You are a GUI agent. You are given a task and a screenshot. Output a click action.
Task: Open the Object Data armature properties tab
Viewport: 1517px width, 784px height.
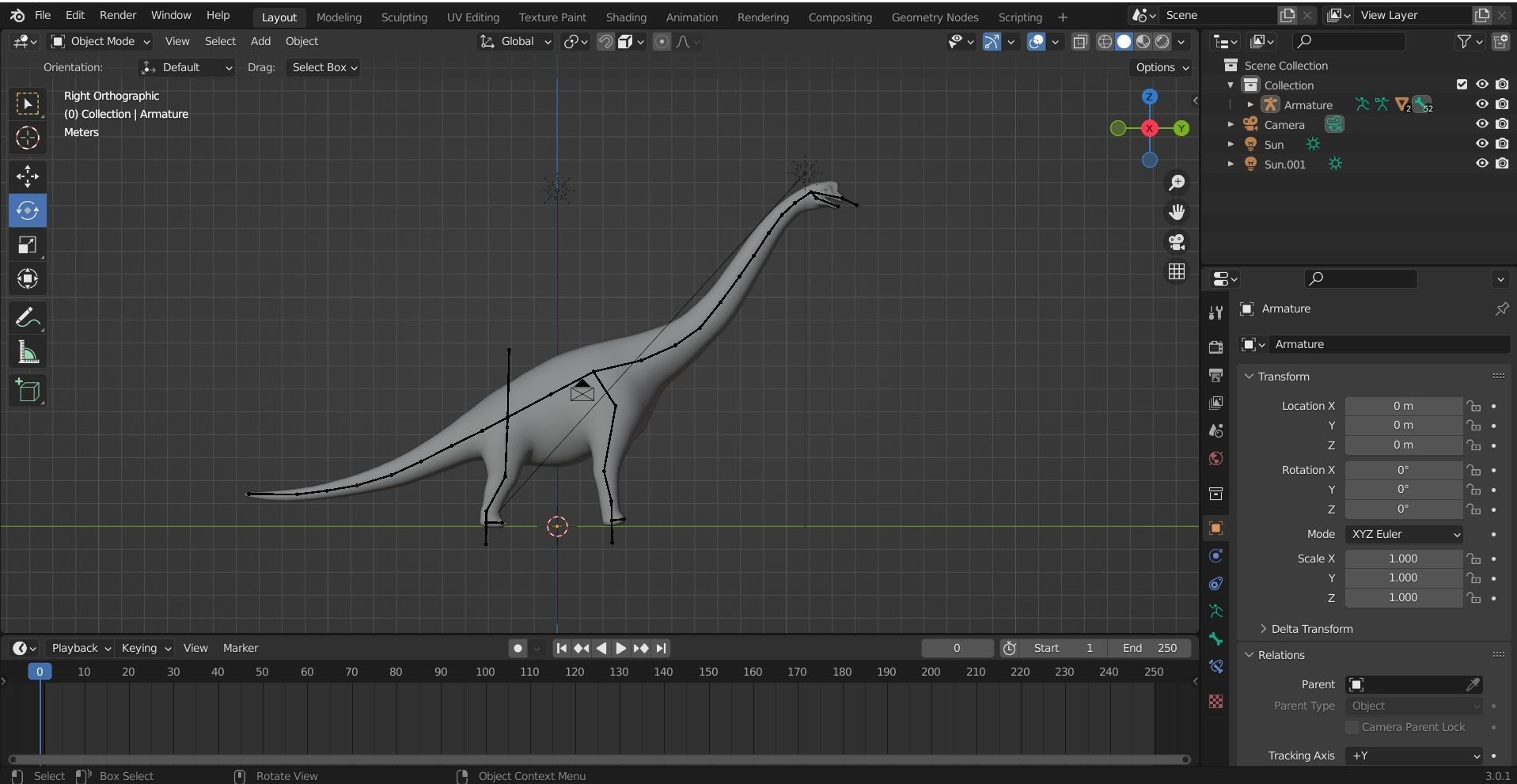(1216, 612)
